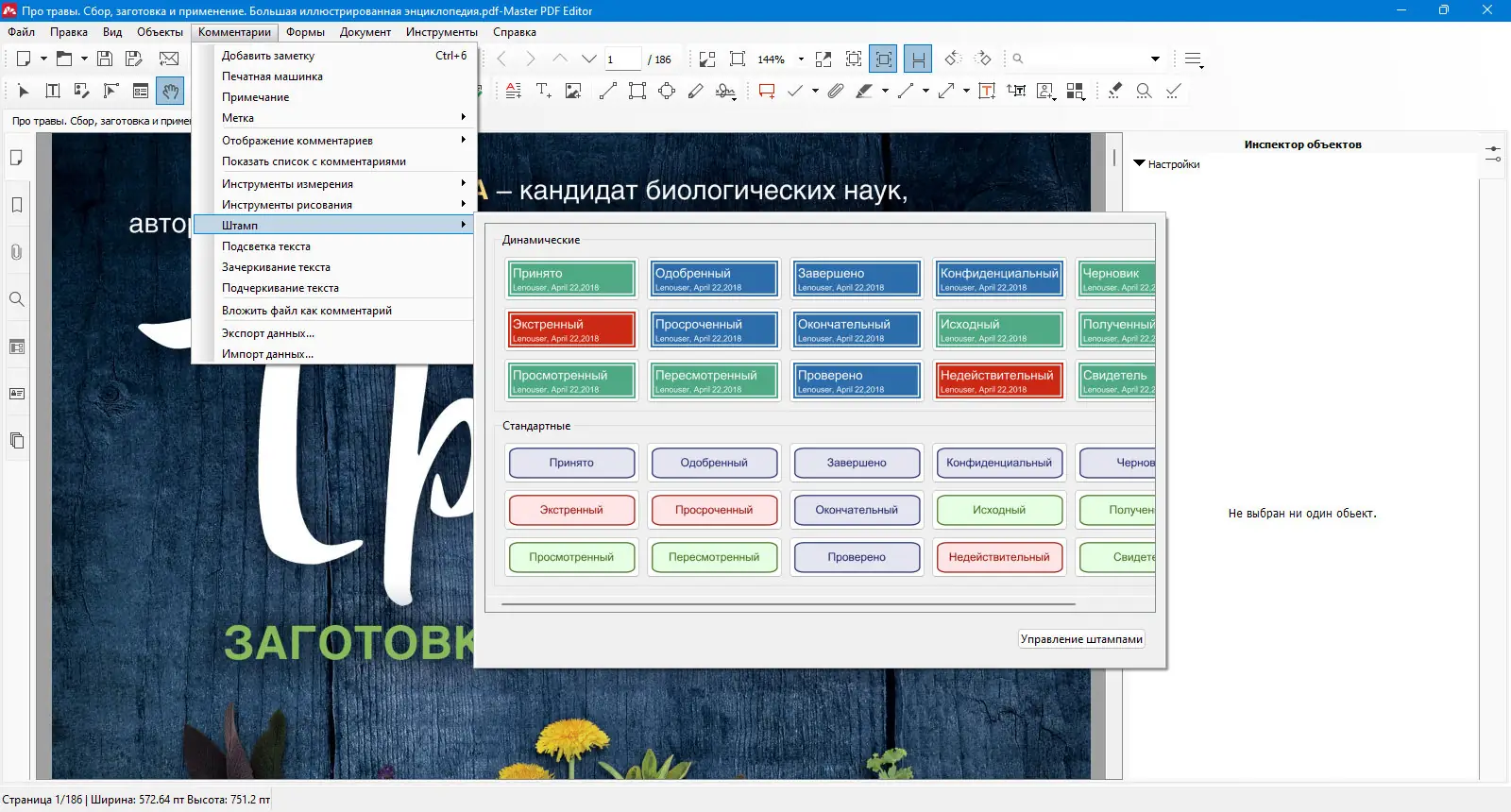This screenshot has height=812, width=1511.
Task: Click the Attach File paperclip icon
Action: click(836, 91)
